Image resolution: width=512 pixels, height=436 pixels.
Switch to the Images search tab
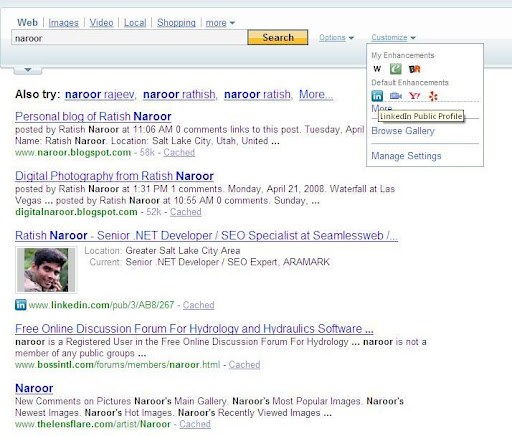point(63,23)
